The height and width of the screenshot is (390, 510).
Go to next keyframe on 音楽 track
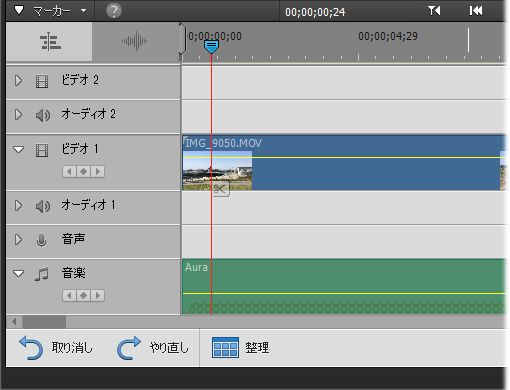coord(98,295)
